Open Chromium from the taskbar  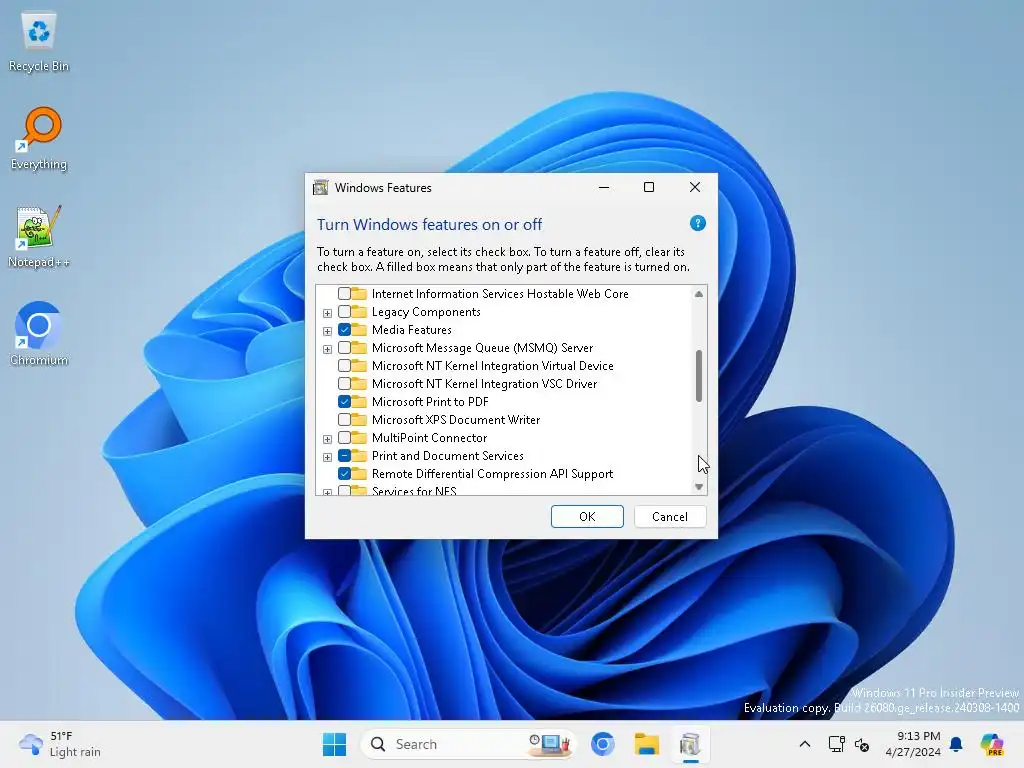(x=602, y=744)
